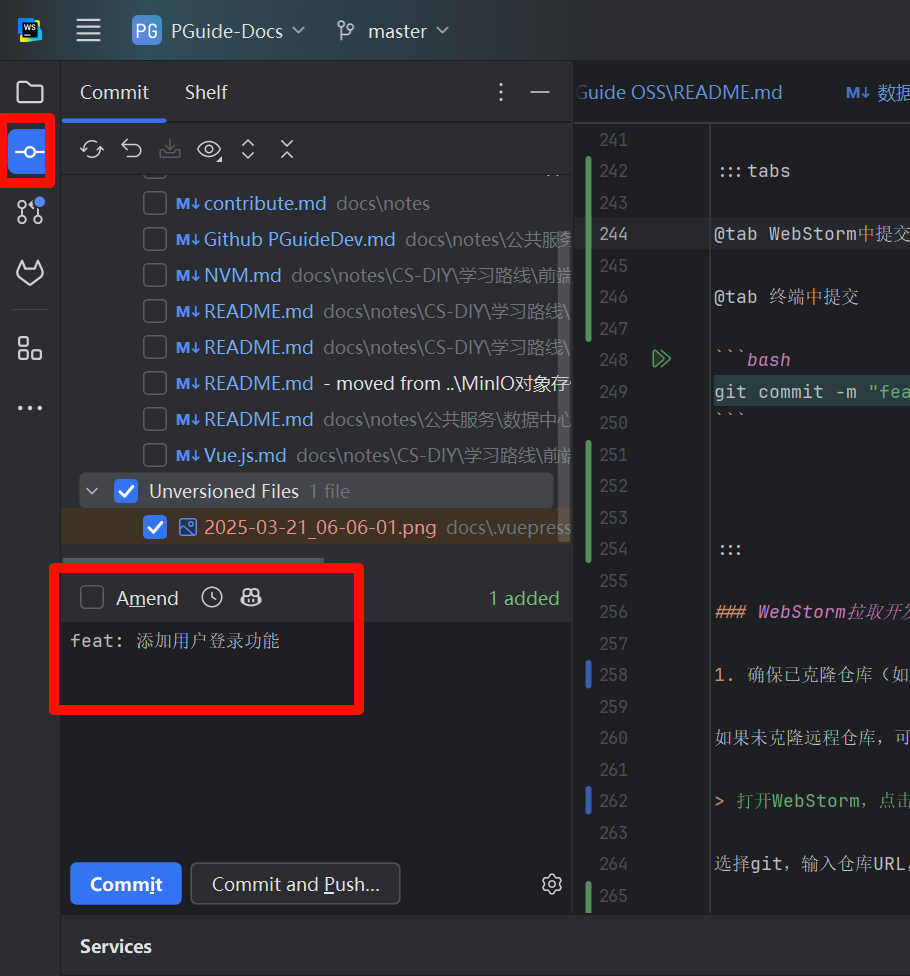Click the Commit button

pos(126,884)
